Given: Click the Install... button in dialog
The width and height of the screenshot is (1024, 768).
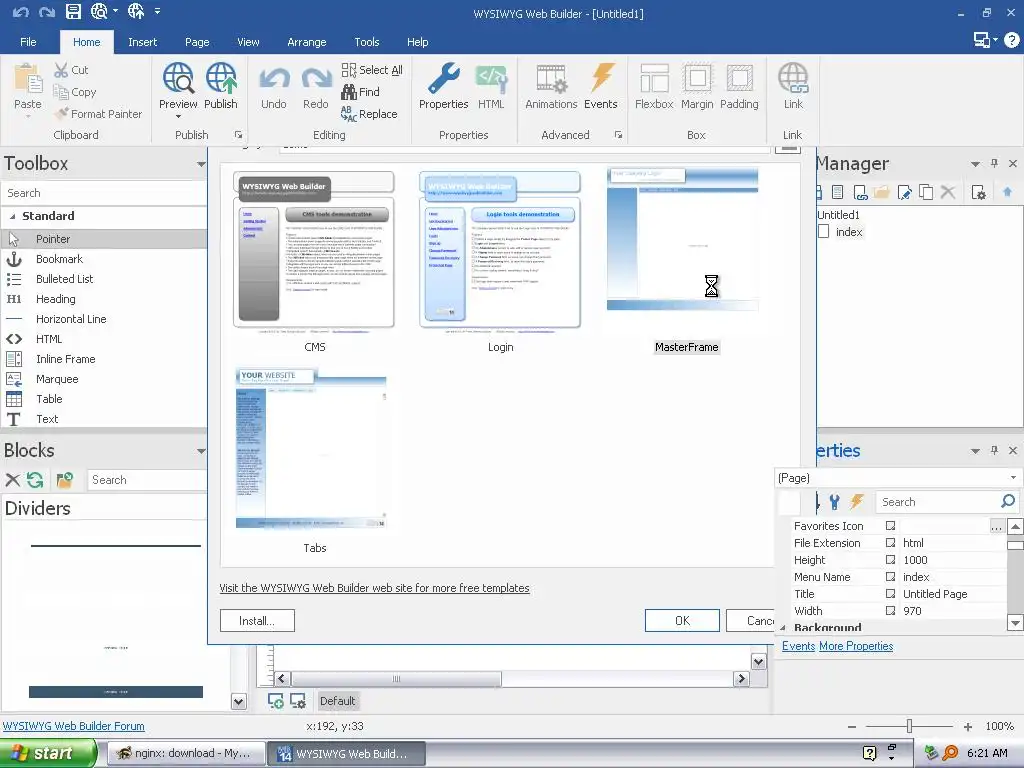Looking at the screenshot, I should pos(257,620).
